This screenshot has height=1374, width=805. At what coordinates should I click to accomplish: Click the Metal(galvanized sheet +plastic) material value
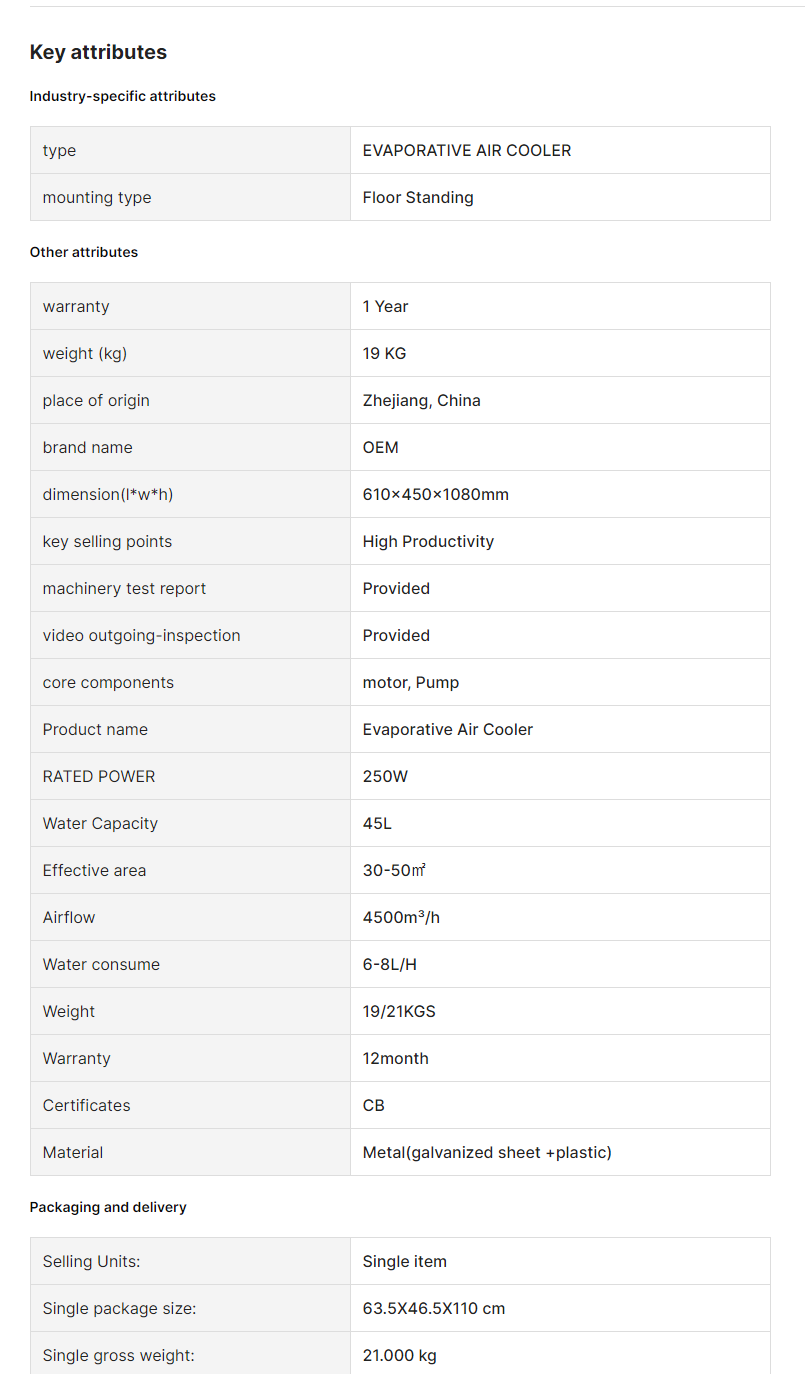487,1152
